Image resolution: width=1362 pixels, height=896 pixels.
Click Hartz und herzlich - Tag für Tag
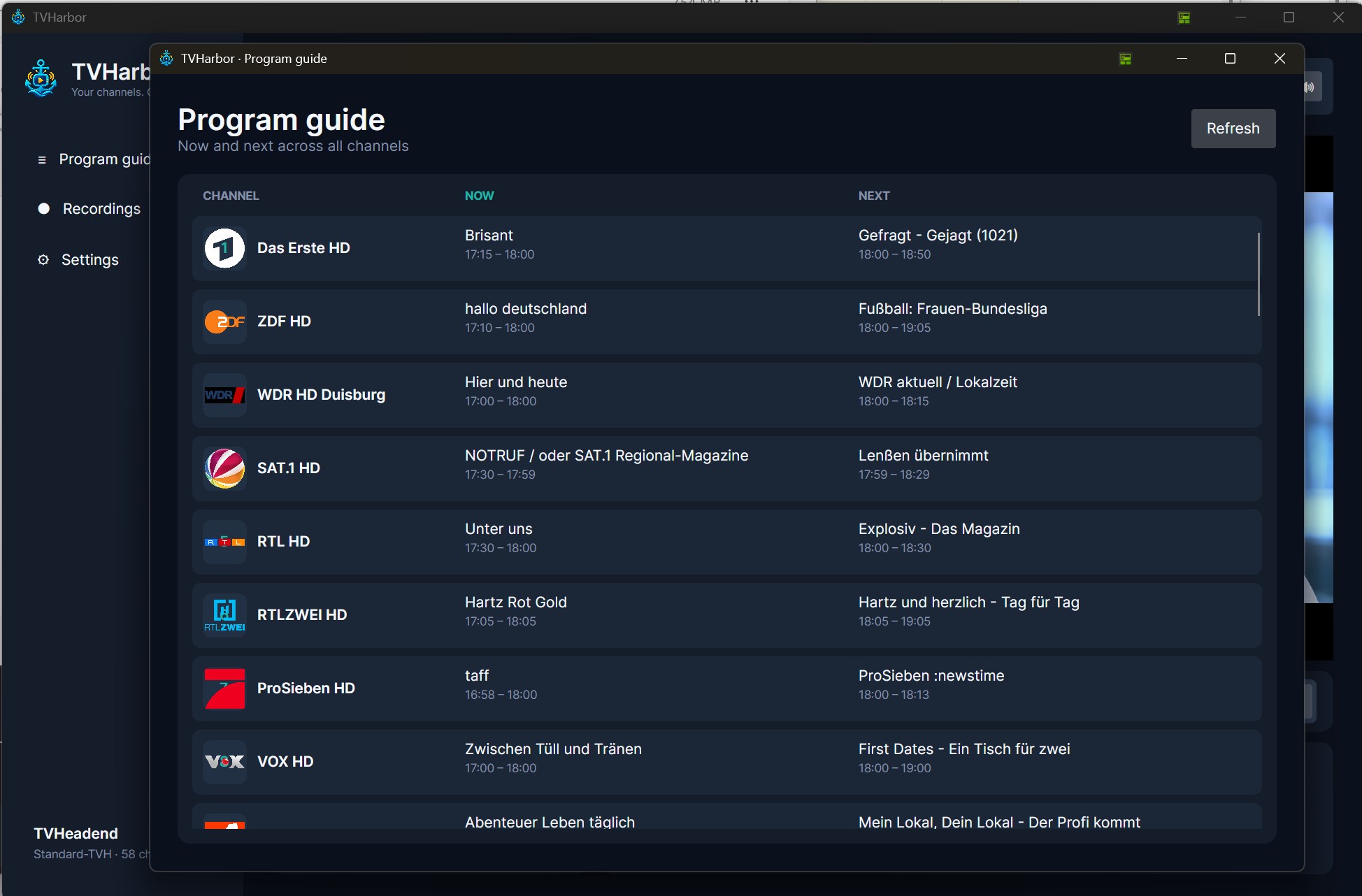969,602
